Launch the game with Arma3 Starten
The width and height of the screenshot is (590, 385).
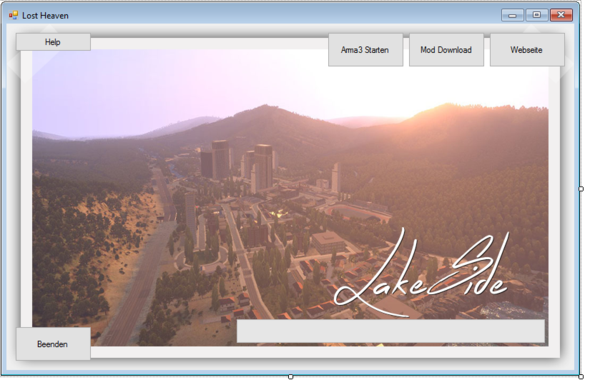[x=365, y=50]
